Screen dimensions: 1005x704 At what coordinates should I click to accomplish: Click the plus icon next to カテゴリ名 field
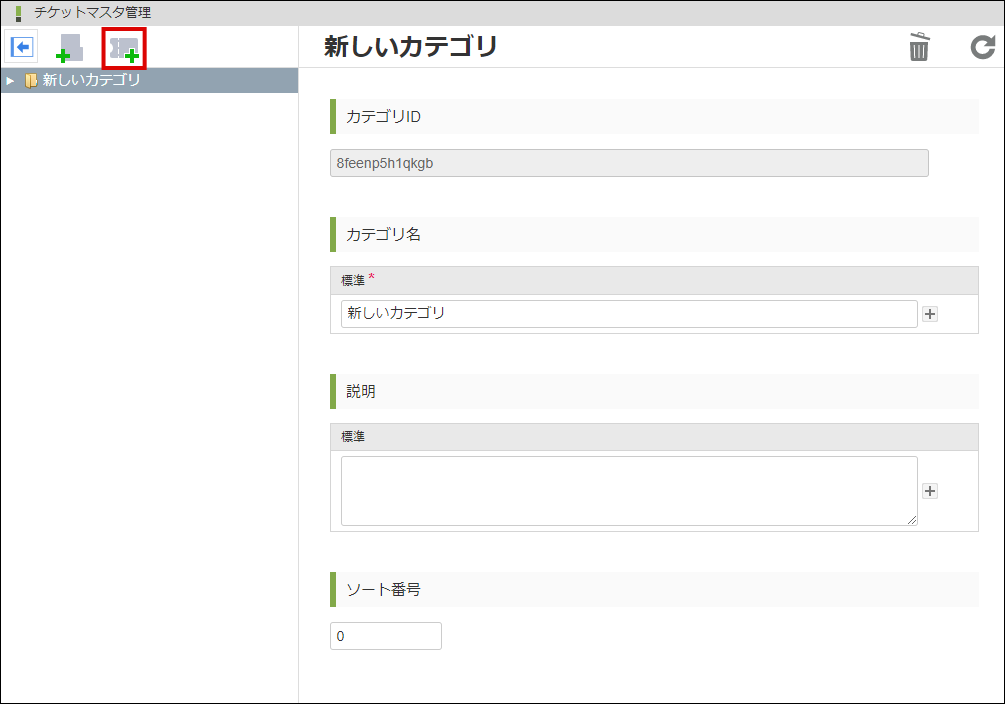click(929, 313)
